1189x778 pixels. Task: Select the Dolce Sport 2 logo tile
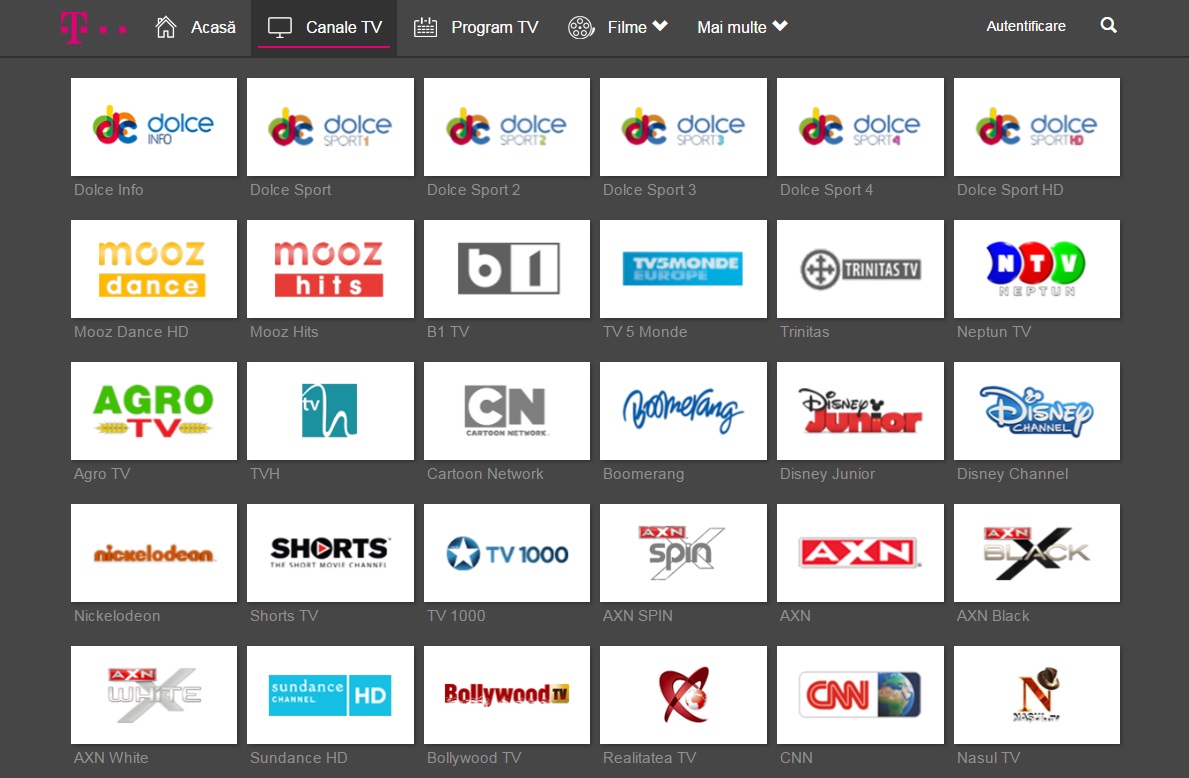coord(507,127)
